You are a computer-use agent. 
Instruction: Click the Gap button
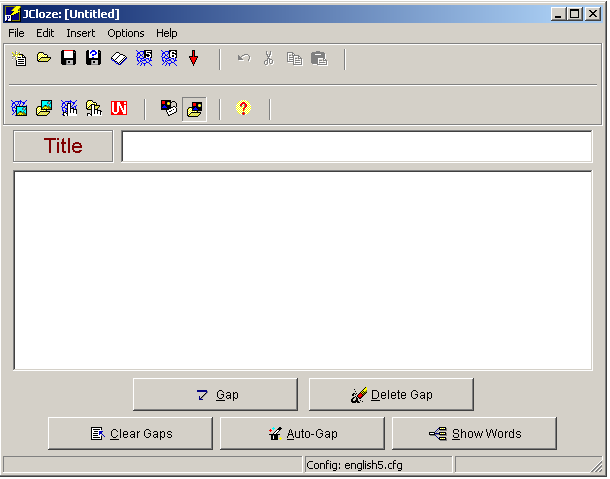(x=215, y=395)
